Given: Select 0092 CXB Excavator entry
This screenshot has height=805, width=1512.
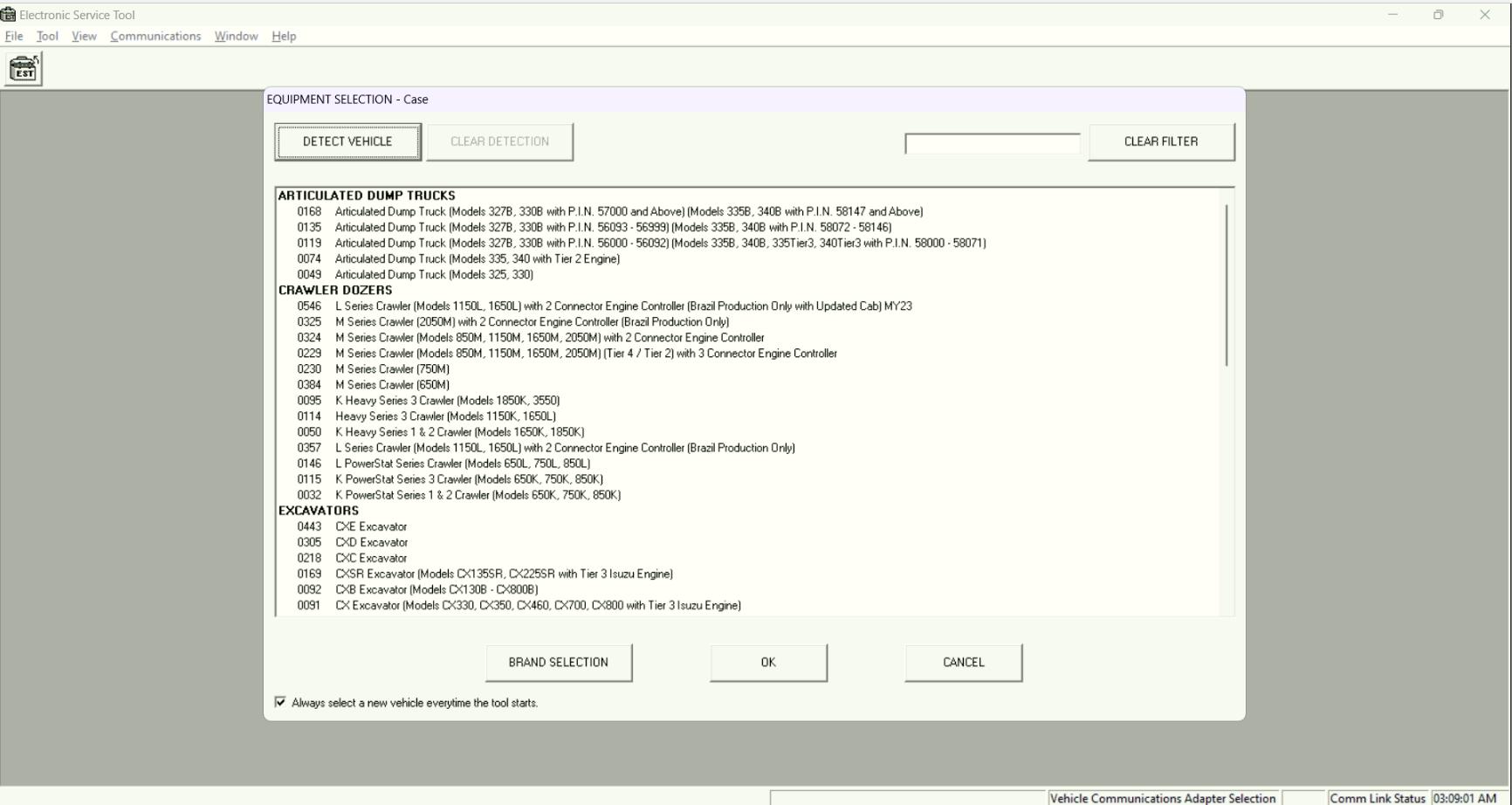Looking at the screenshot, I should click(x=417, y=589).
